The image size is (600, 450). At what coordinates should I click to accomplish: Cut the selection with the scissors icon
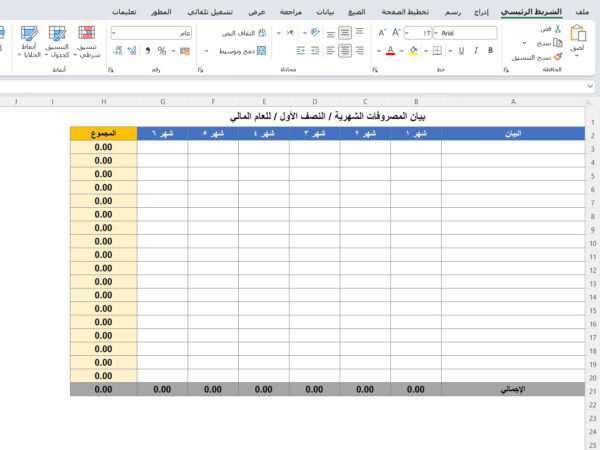click(557, 29)
